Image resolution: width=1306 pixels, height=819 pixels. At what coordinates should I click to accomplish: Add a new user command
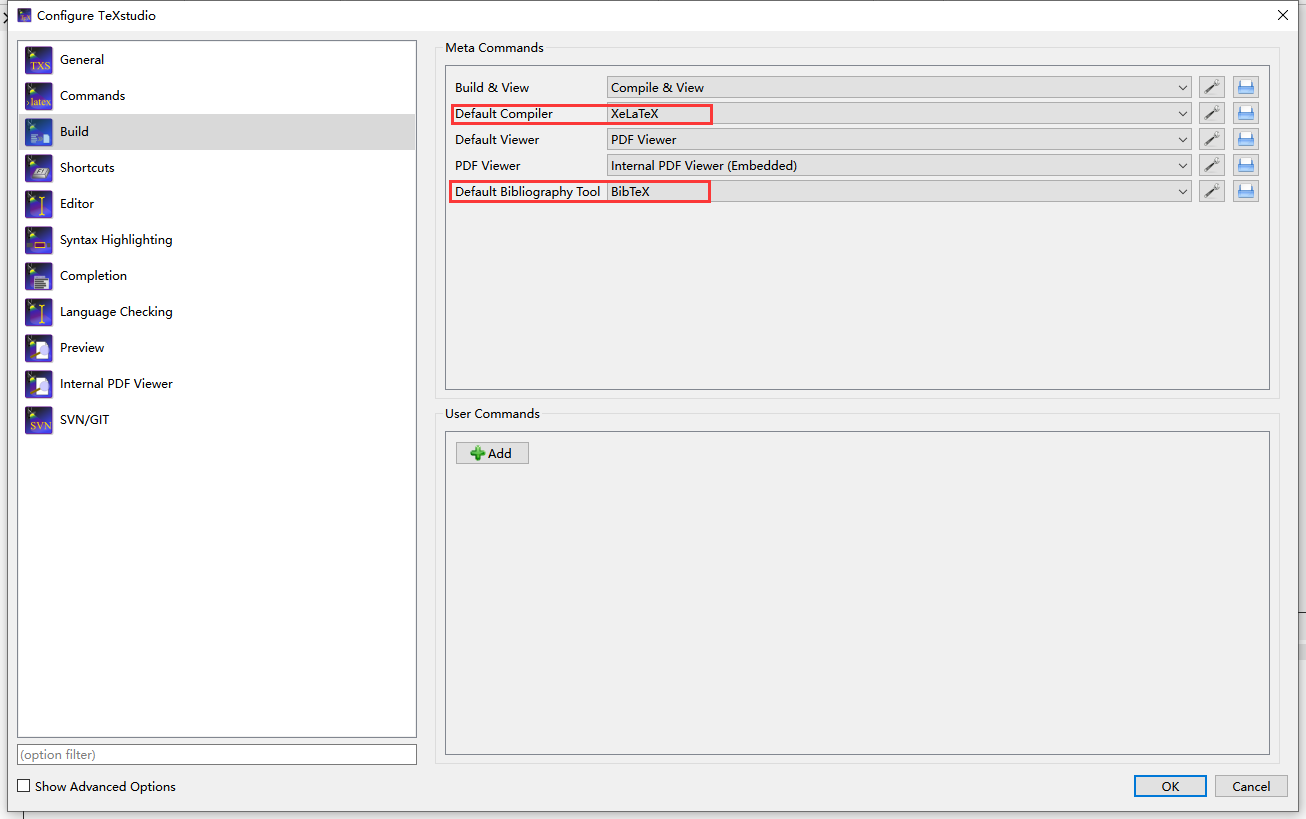point(492,453)
